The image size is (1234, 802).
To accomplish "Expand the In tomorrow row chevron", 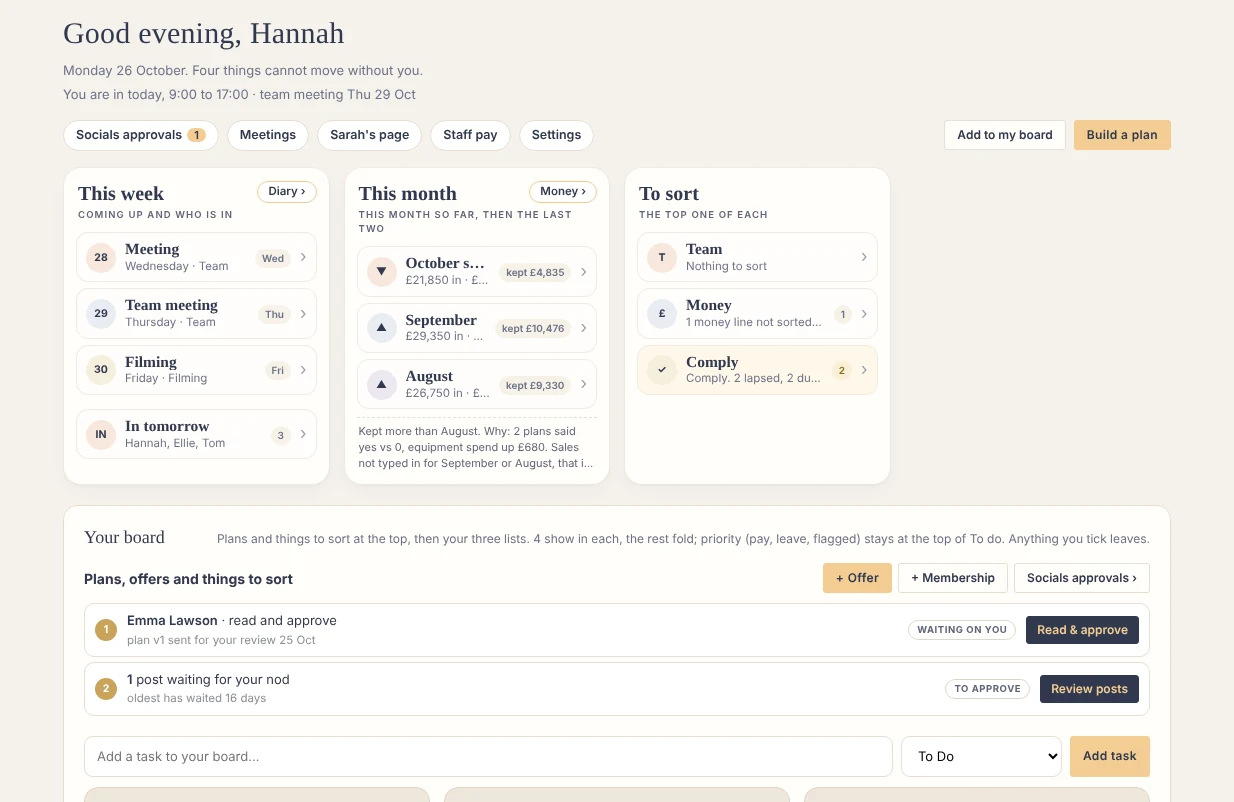I will [x=303, y=434].
